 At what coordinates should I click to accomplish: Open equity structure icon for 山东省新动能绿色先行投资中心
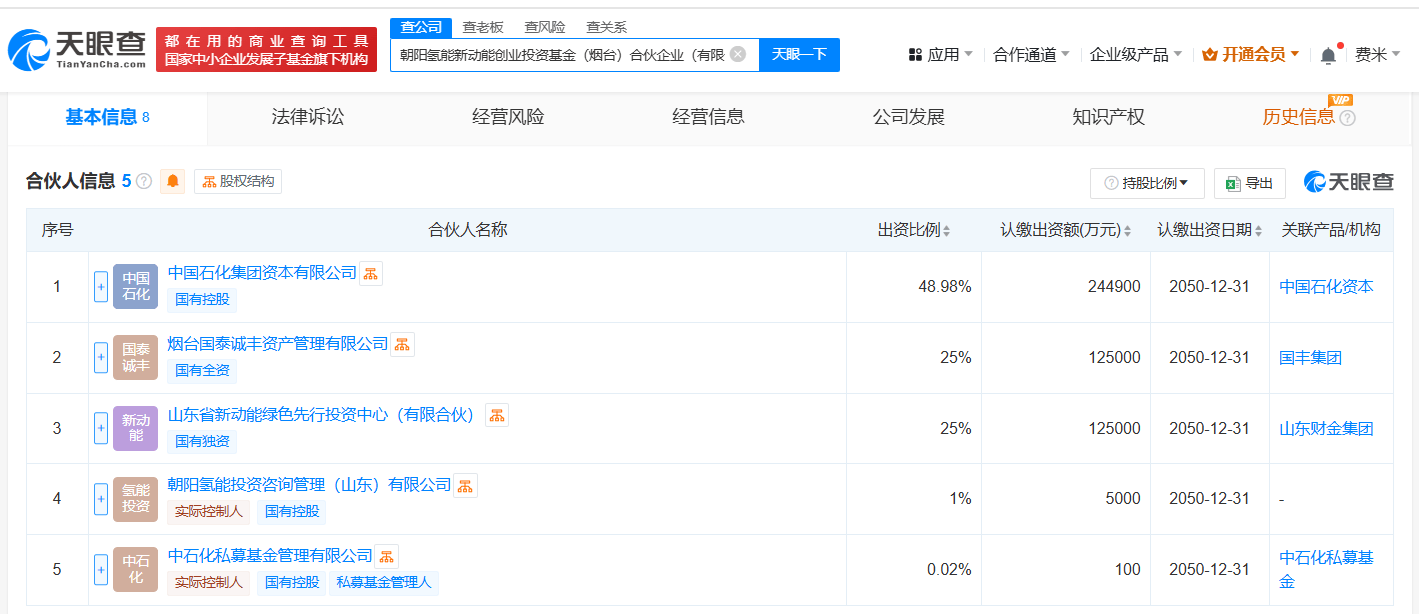click(x=497, y=415)
